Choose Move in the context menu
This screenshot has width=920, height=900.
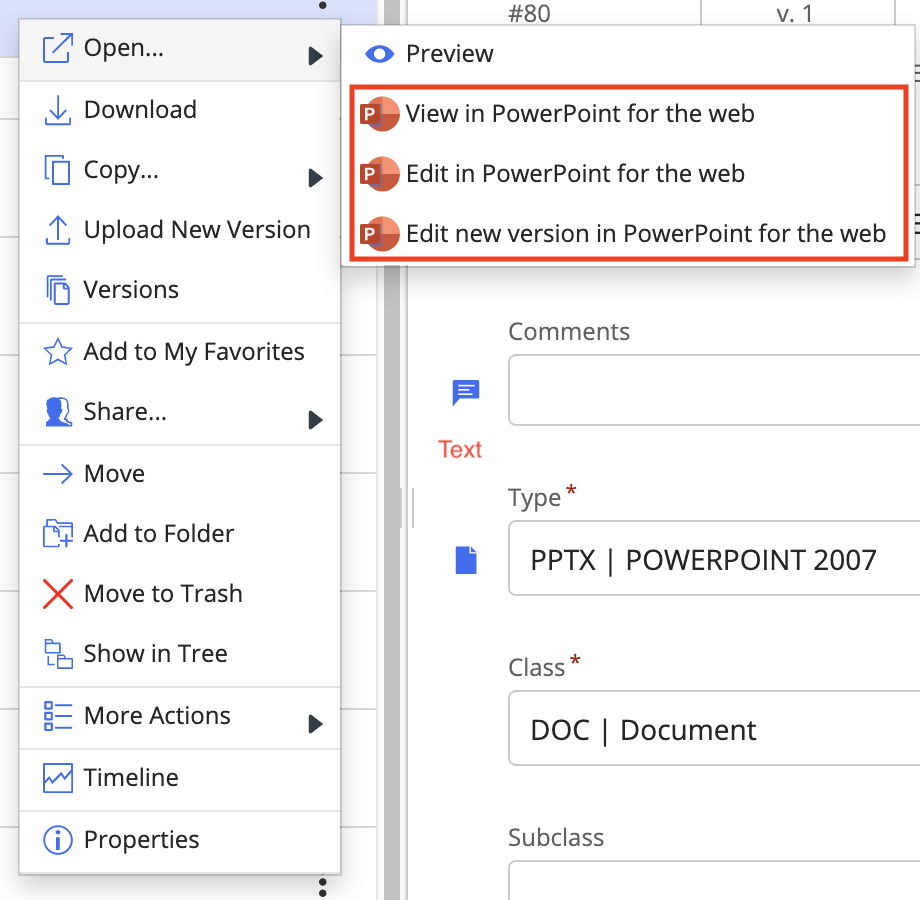click(x=114, y=474)
